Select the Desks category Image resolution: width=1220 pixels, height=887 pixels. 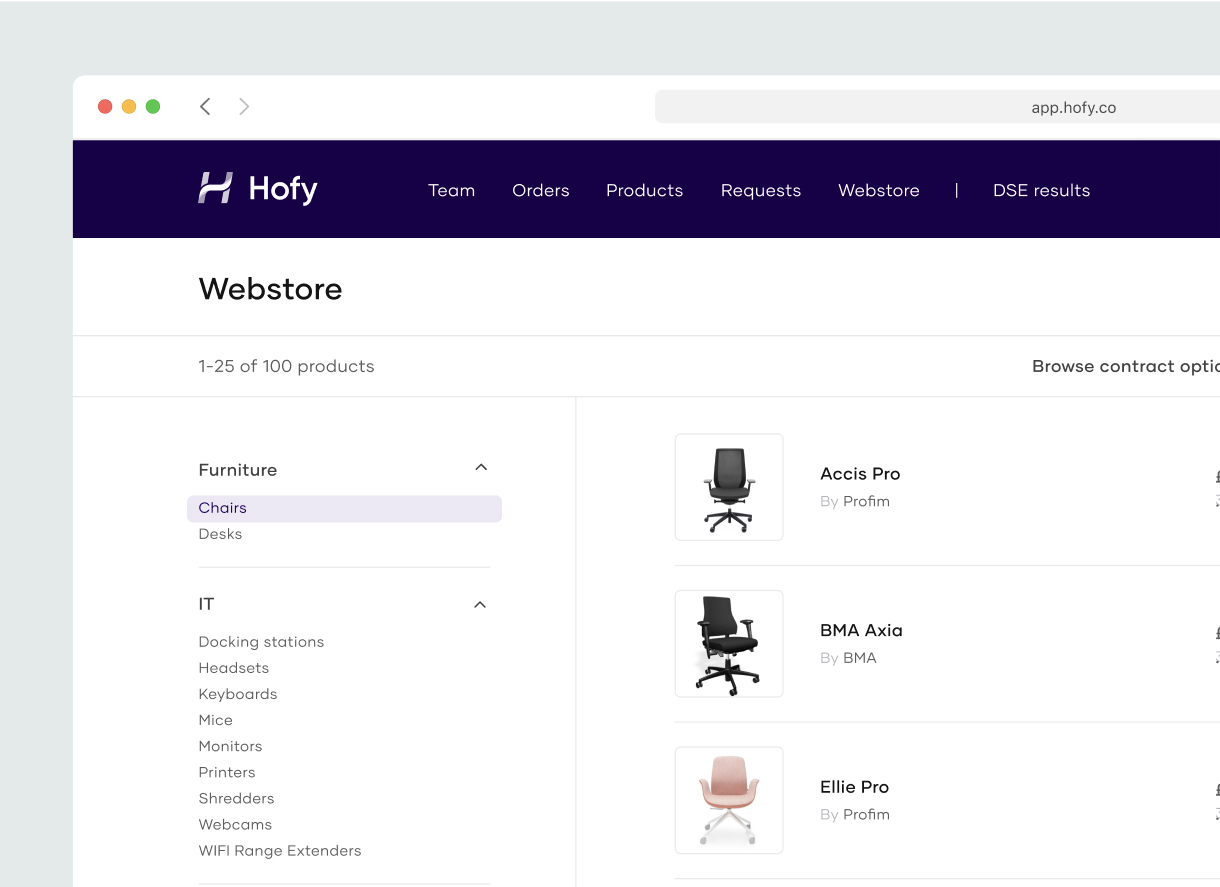click(x=220, y=534)
